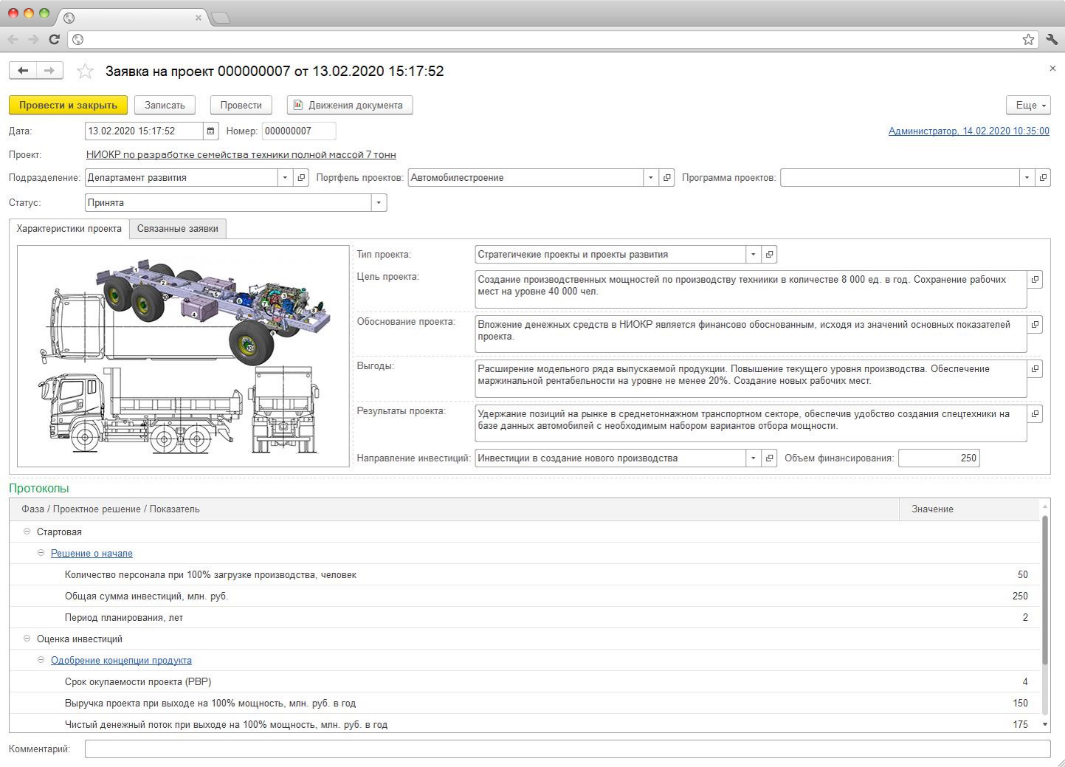Click the open icon next to Тип проекта
The image size is (1065, 767).
[770, 255]
